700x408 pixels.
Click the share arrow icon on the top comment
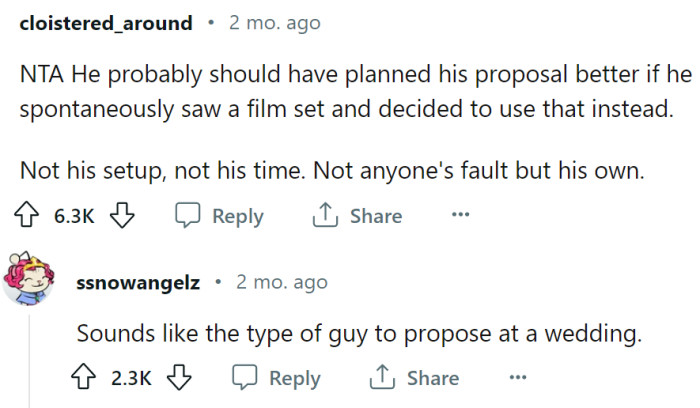click(324, 216)
